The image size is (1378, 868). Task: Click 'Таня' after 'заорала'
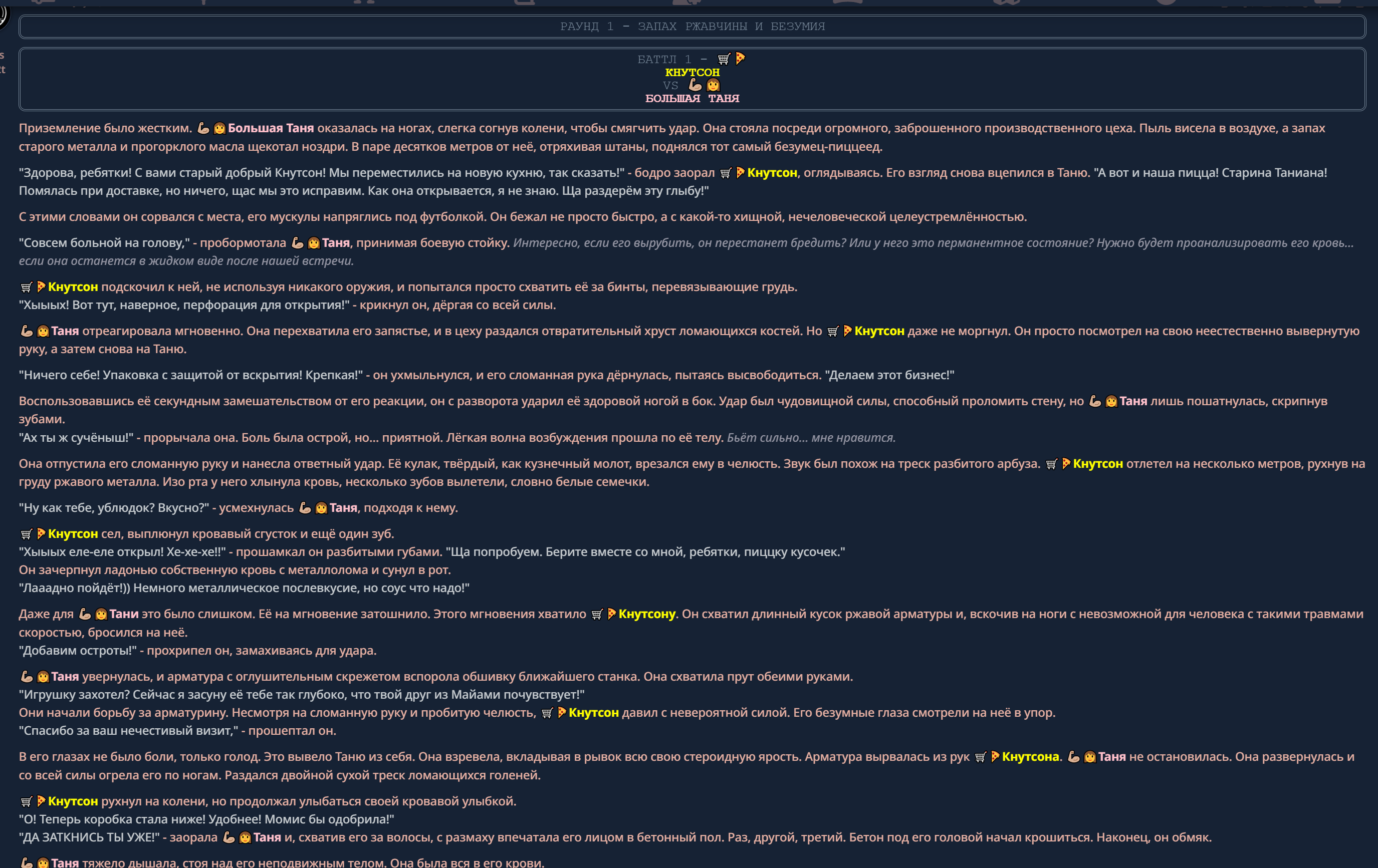[x=267, y=837]
